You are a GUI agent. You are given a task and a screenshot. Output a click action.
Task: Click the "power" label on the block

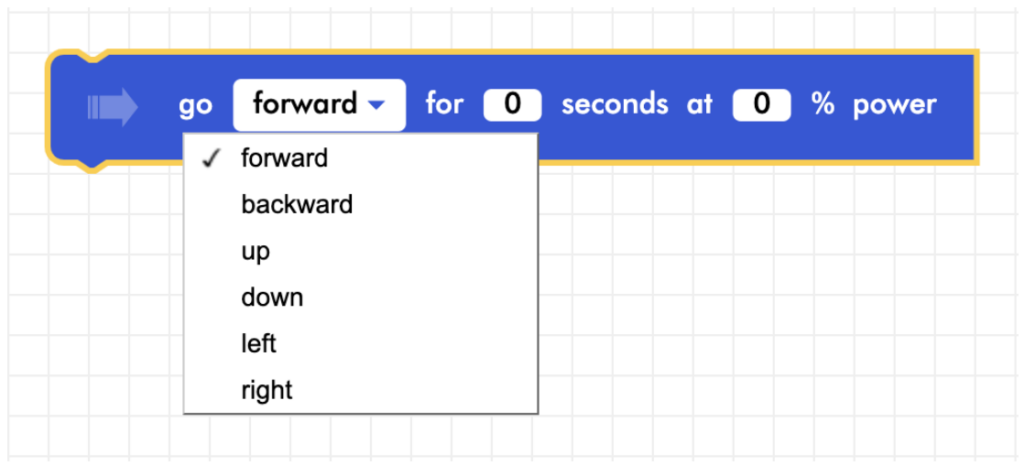[894, 104]
